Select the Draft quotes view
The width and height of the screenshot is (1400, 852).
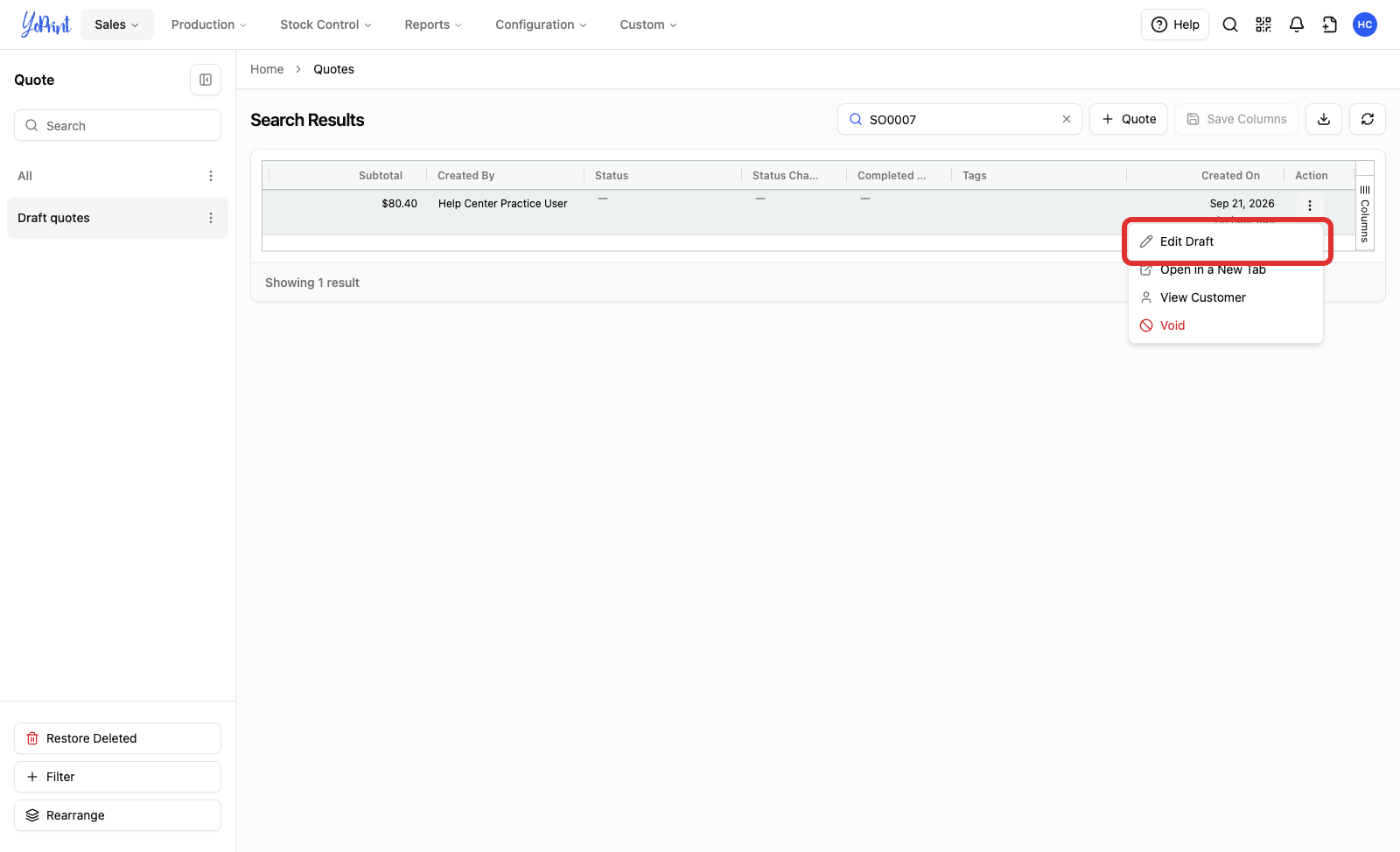(x=117, y=218)
